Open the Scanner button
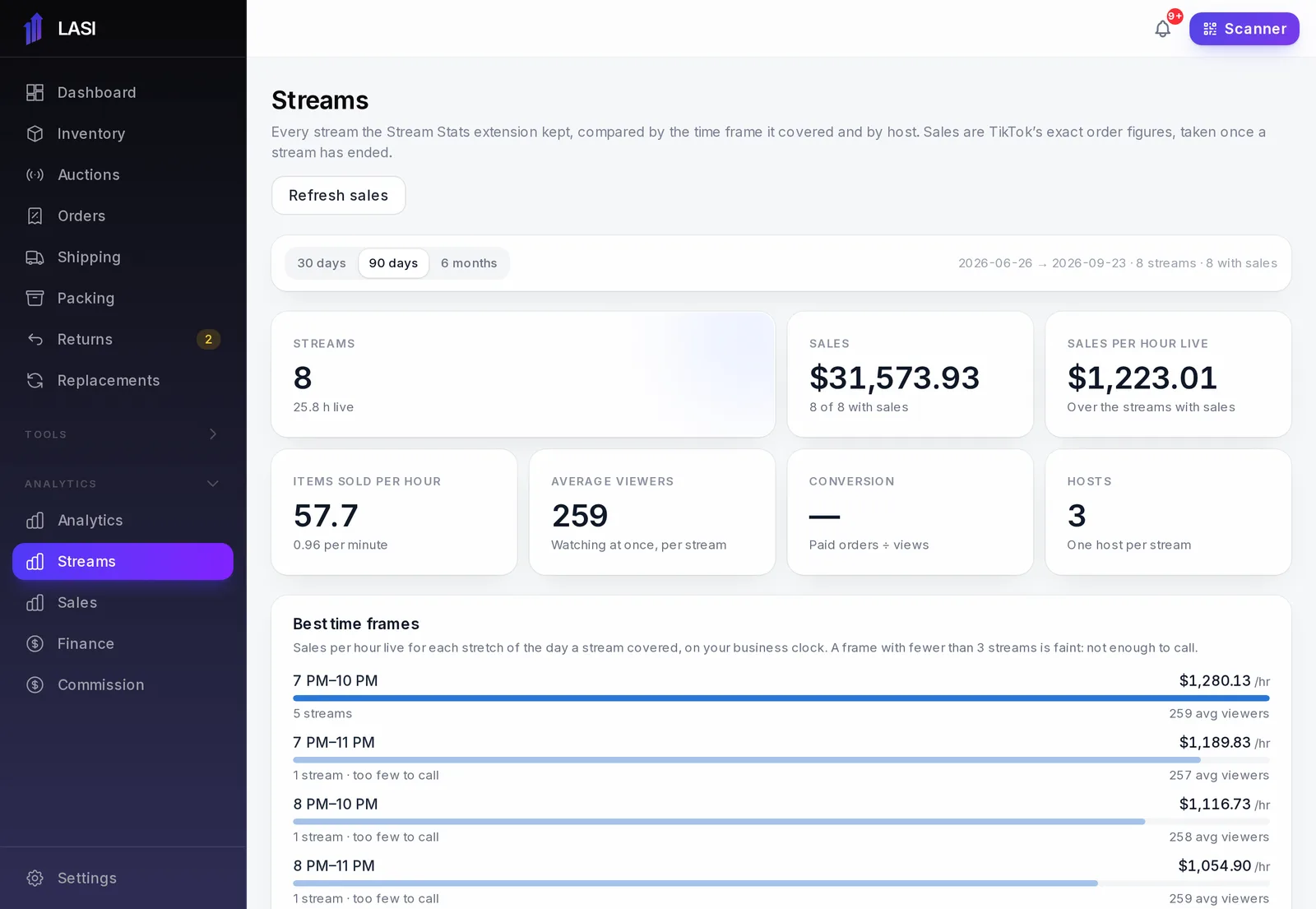The width and height of the screenshot is (1316, 909). (1244, 29)
